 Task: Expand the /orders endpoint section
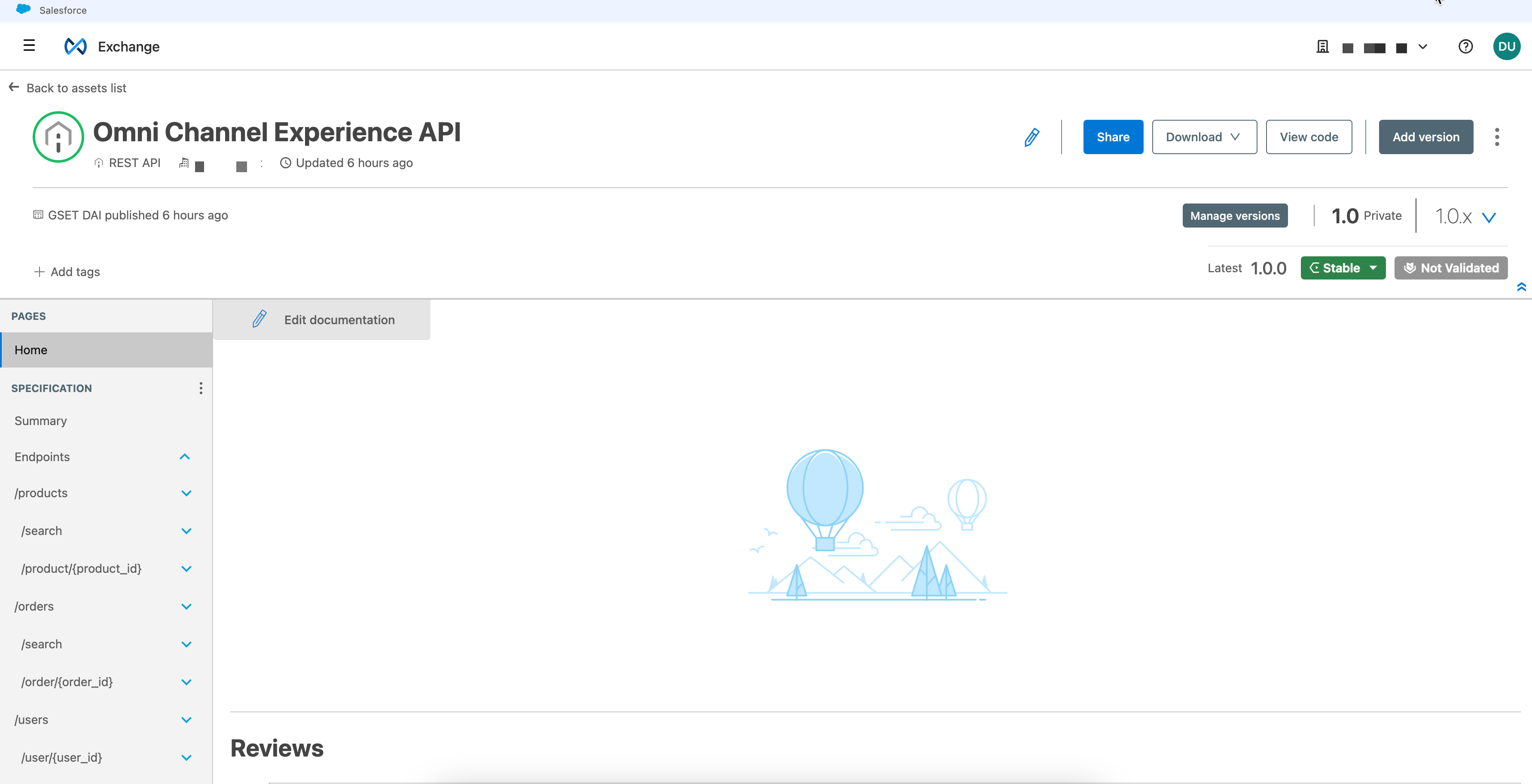pos(186,606)
